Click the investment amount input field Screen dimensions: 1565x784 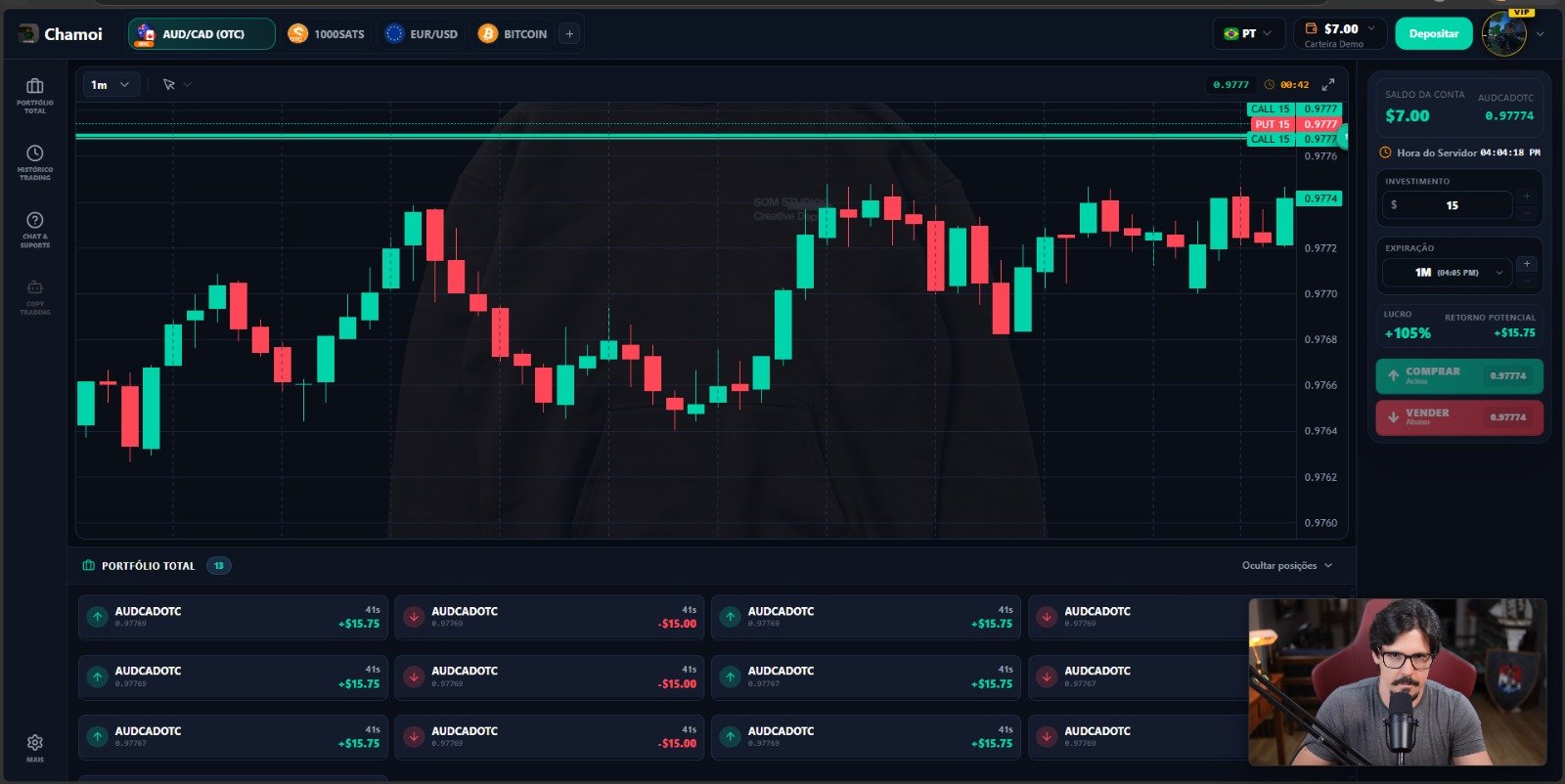1447,205
